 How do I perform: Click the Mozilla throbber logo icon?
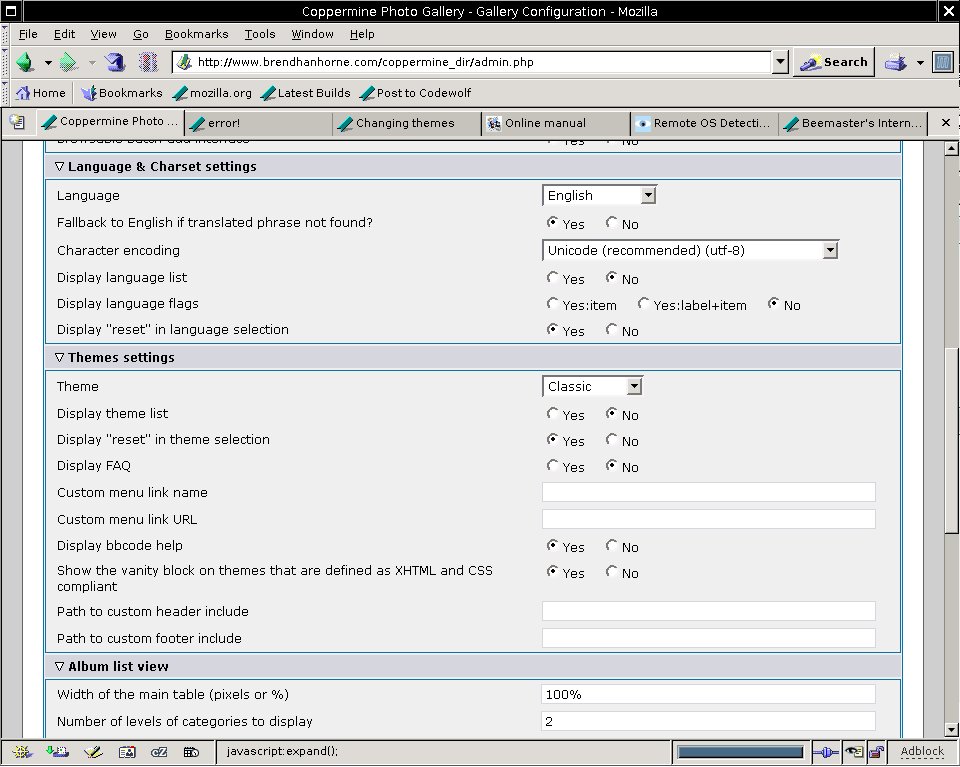point(943,62)
